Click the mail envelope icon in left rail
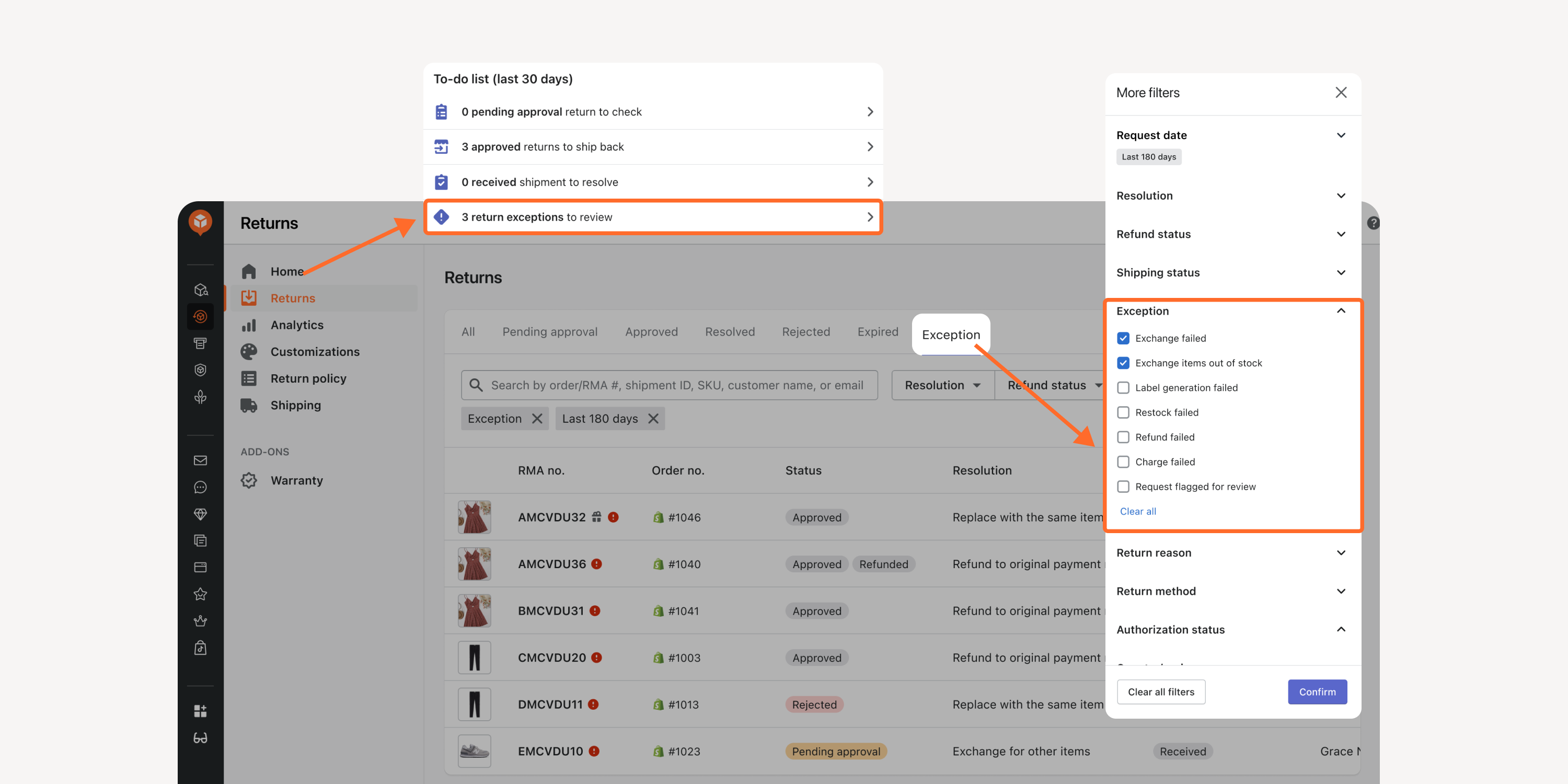 coord(200,460)
